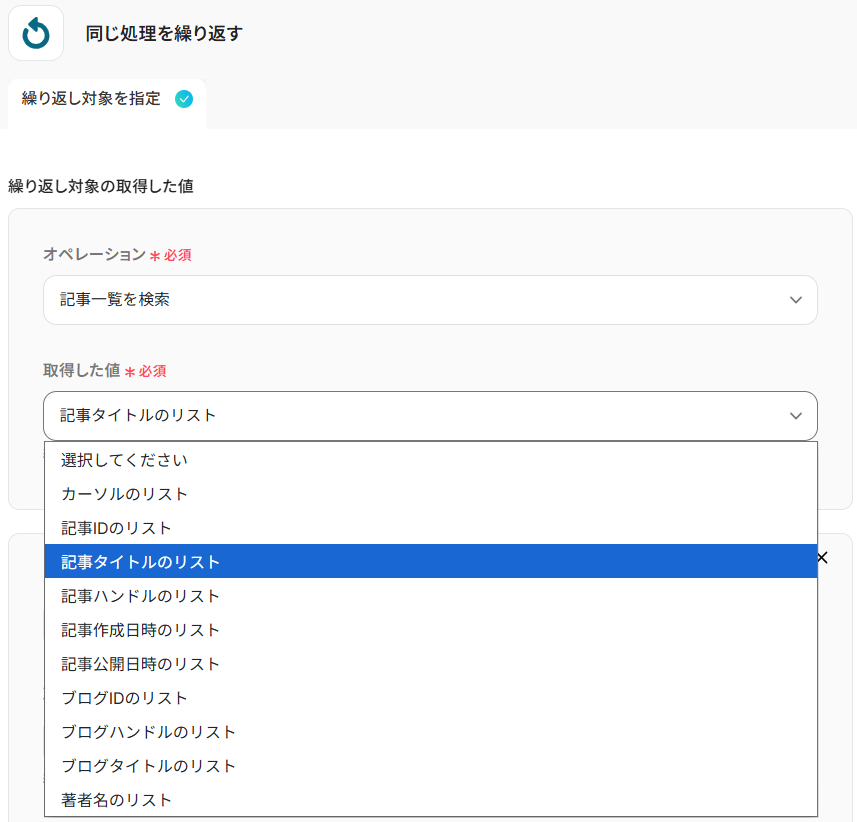Click the X close icon at right
This screenshot has height=822, width=857.
[822, 557]
